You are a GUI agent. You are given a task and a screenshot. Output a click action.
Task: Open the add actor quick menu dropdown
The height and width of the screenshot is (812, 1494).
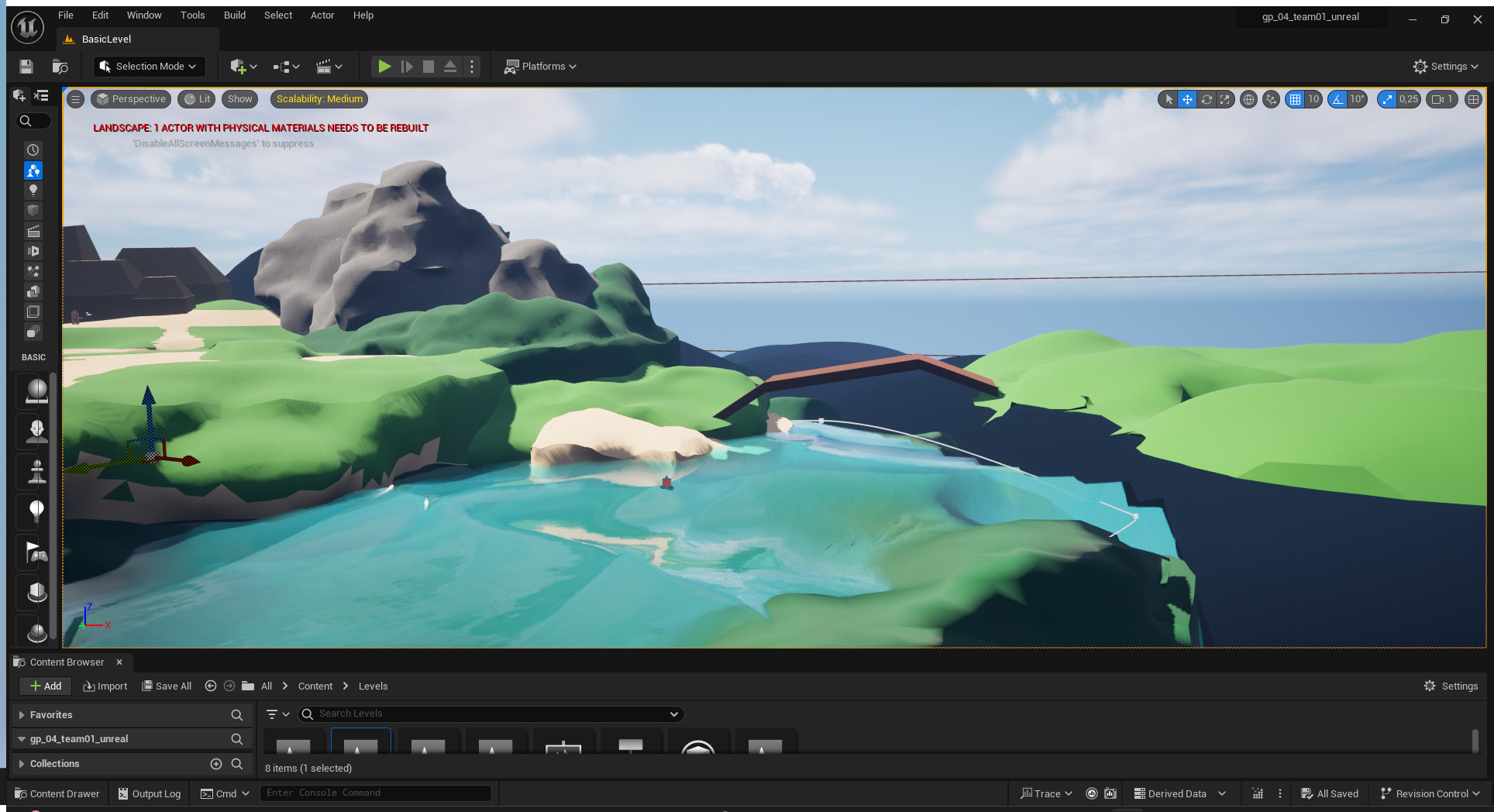coord(243,67)
